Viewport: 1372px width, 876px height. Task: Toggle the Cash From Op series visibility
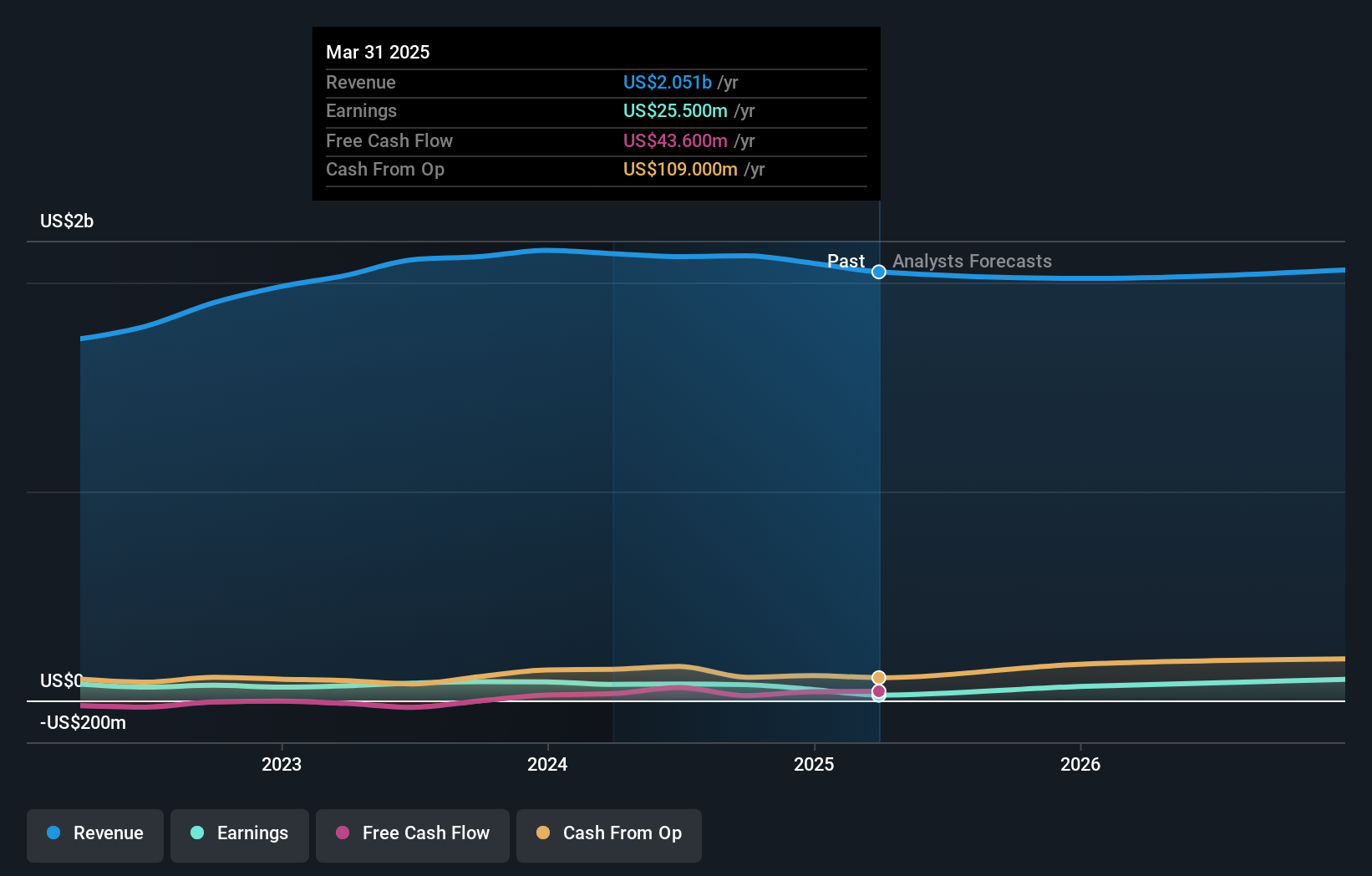pos(608,833)
